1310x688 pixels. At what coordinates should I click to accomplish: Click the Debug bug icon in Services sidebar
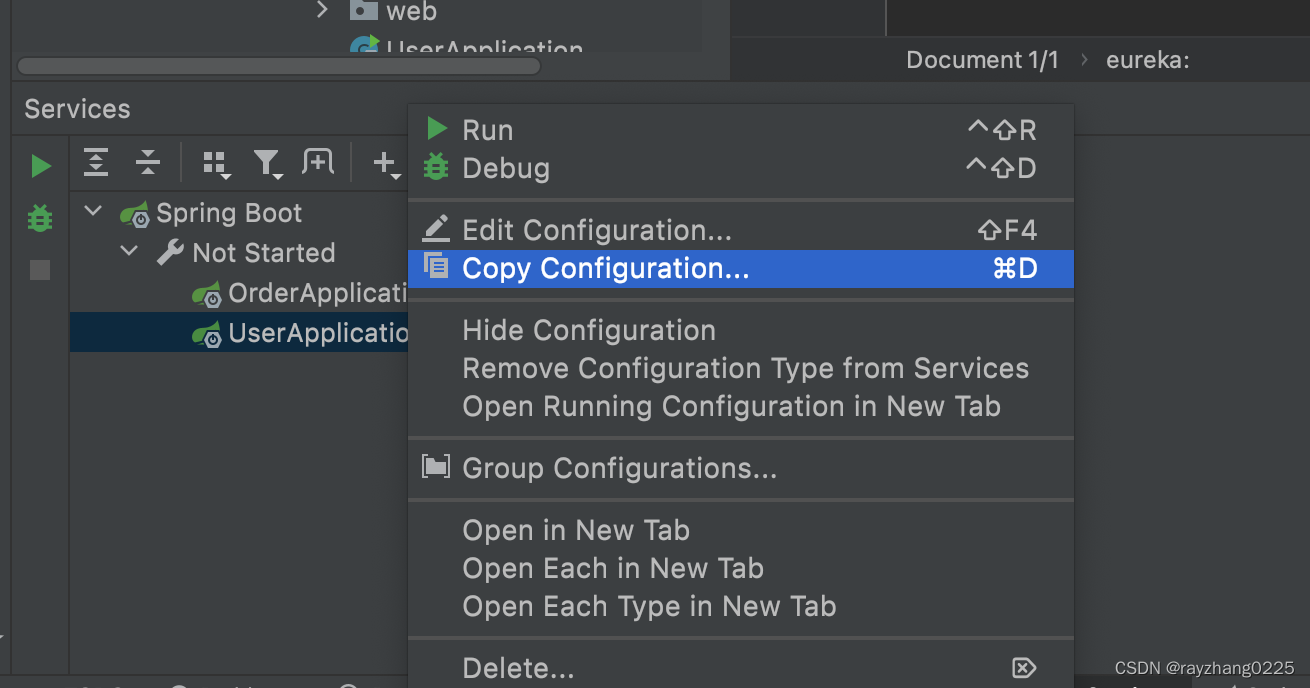tap(40, 217)
